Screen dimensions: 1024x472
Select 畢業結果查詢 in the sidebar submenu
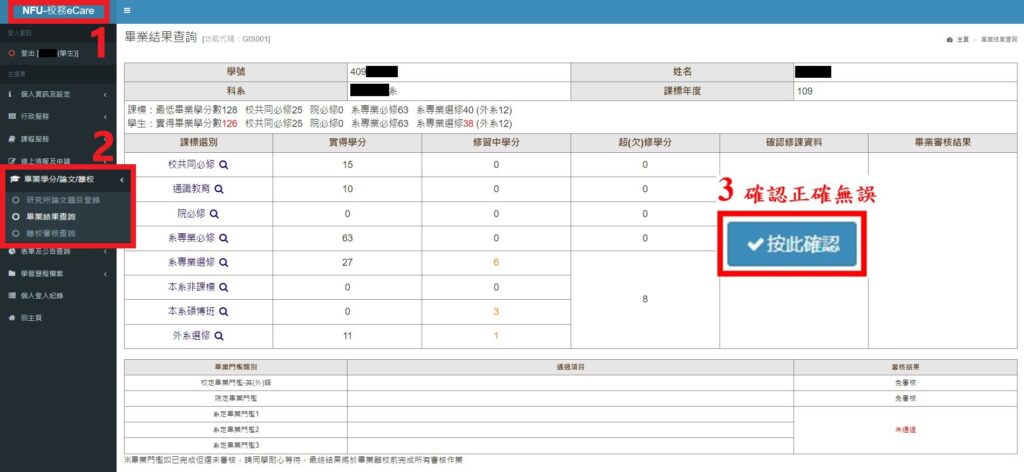[50, 217]
